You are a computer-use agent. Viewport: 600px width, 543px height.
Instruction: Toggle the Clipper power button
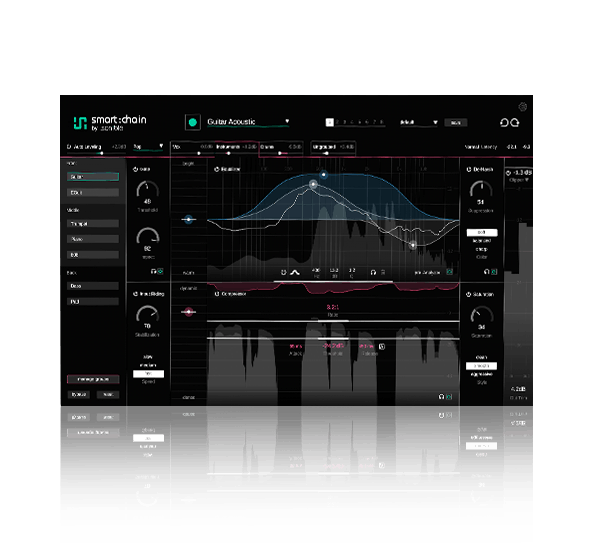[x=509, y=173]
